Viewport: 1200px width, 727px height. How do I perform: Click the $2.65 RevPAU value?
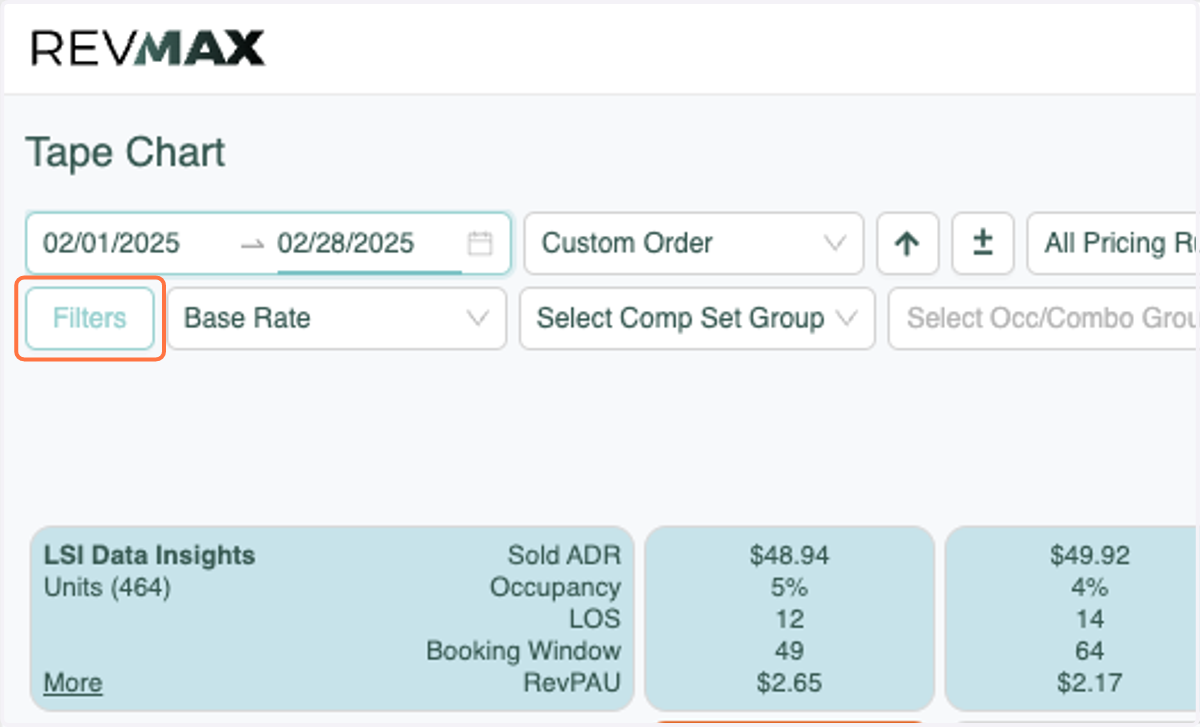pos(789,683)
